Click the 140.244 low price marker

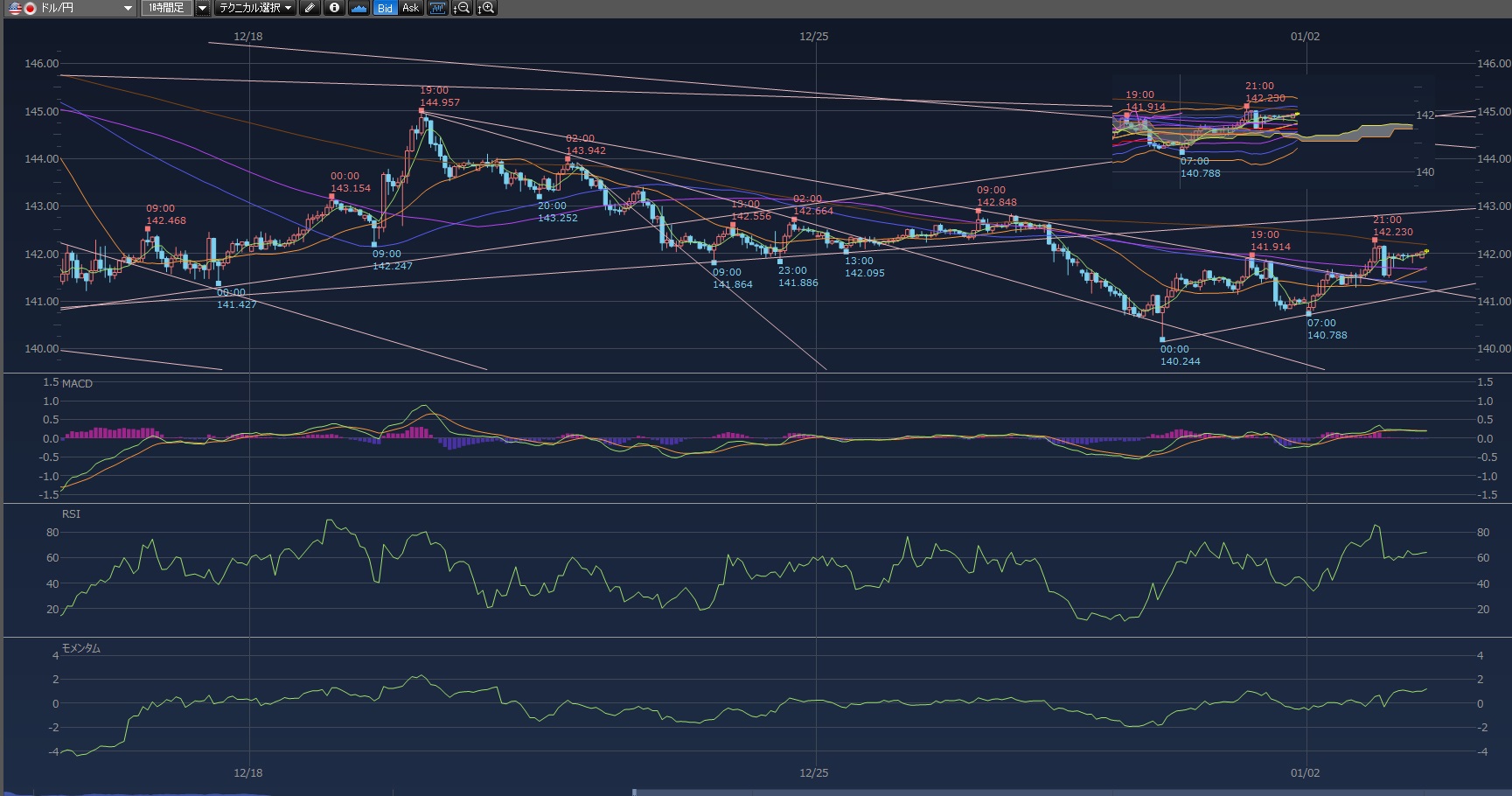pos(1180,361)
